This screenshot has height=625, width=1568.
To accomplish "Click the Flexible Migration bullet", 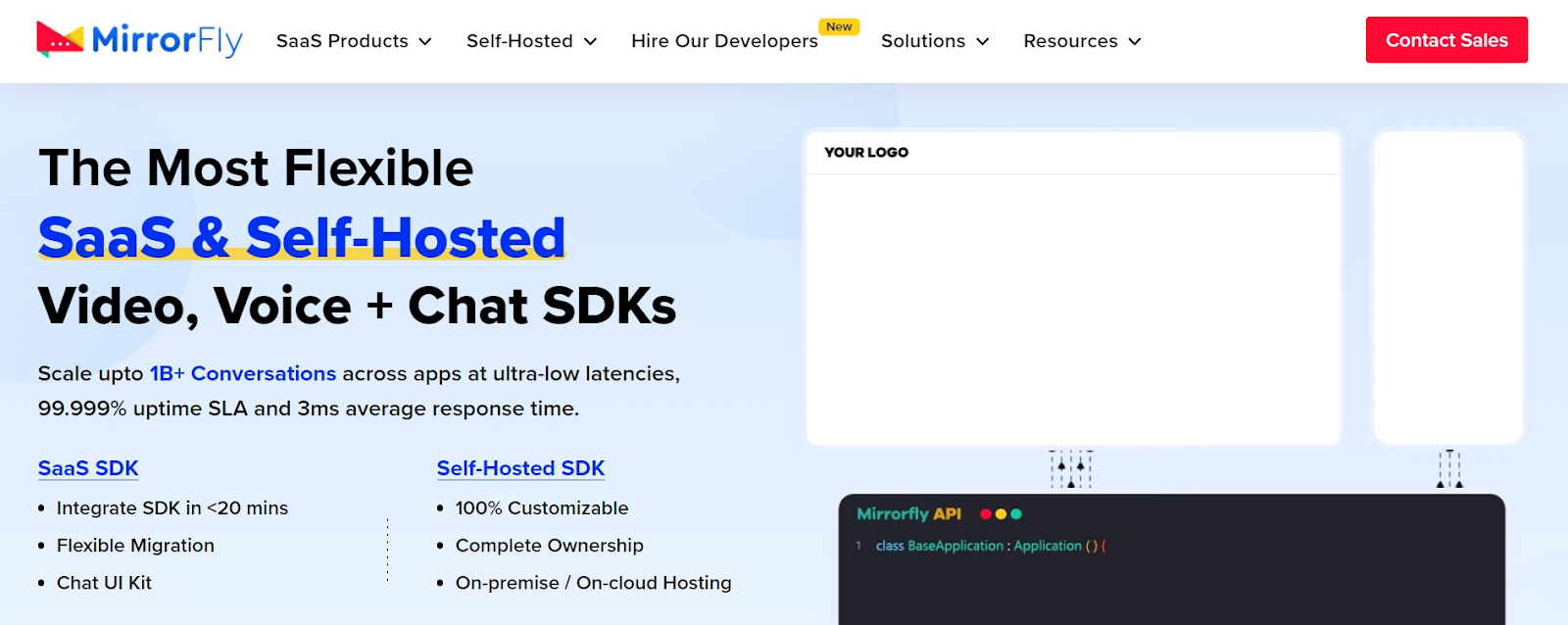I will (x=135, y=545).
